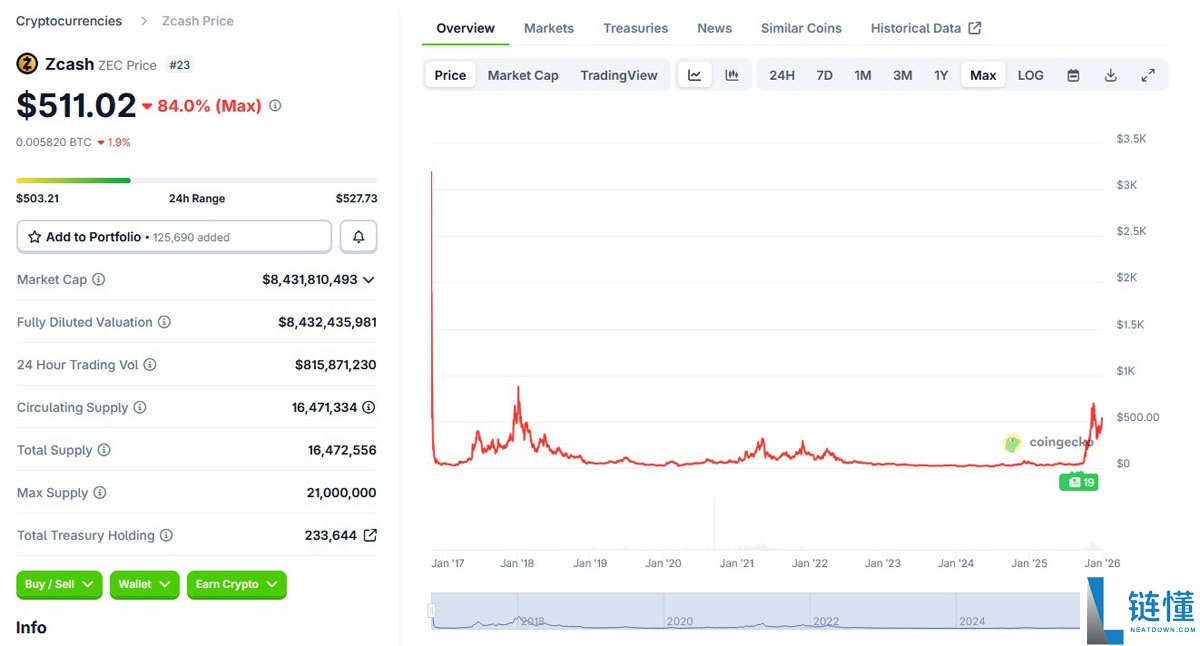Image resolution: width=1200 pixels, height=646 pixels.
Task: Click the Zcash Price breadcrumb
Action: 198,21
